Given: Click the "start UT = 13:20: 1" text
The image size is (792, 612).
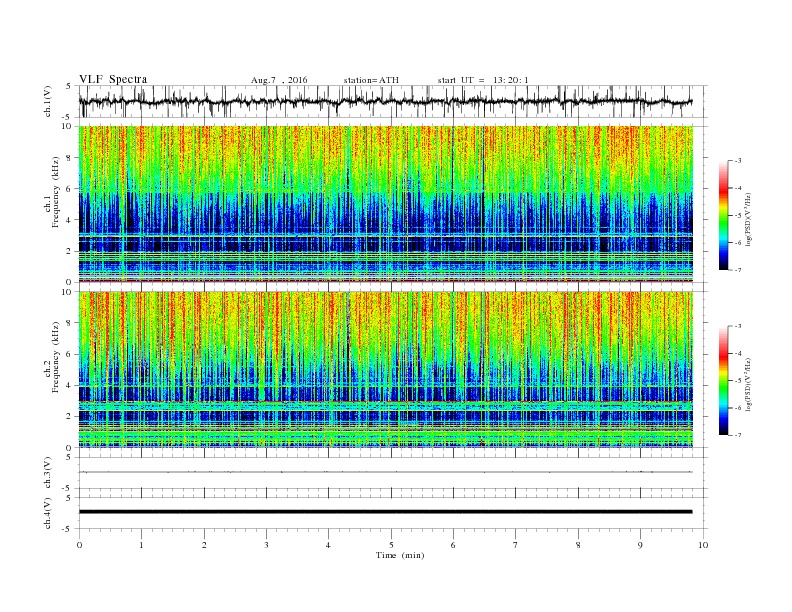Looking at the screenshot, I should 483,80.
